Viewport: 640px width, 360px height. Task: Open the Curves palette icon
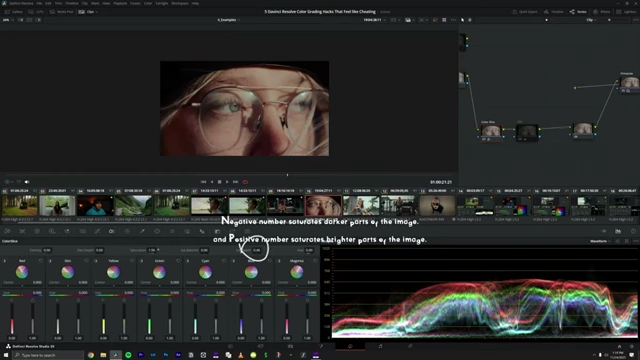coord(97,231)
